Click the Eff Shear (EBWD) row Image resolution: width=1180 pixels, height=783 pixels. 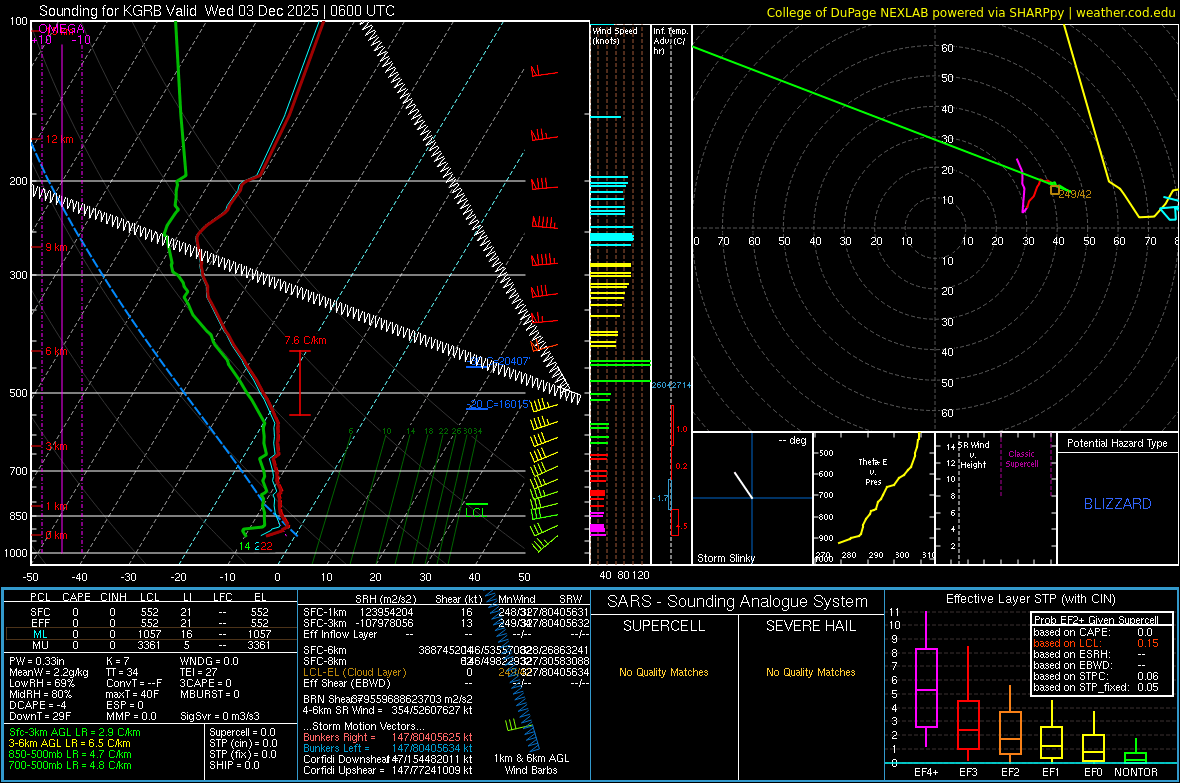(446, 684)
